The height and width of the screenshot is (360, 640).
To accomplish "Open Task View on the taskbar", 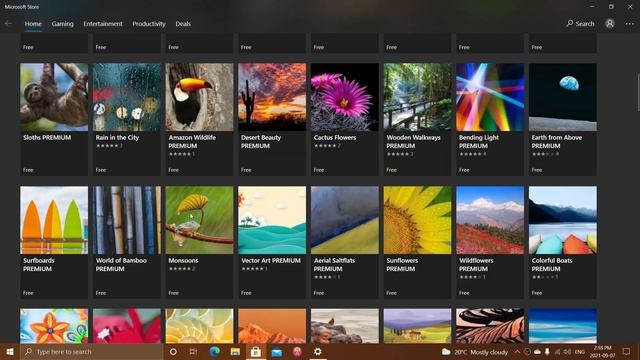I will (x=193, y=351).
